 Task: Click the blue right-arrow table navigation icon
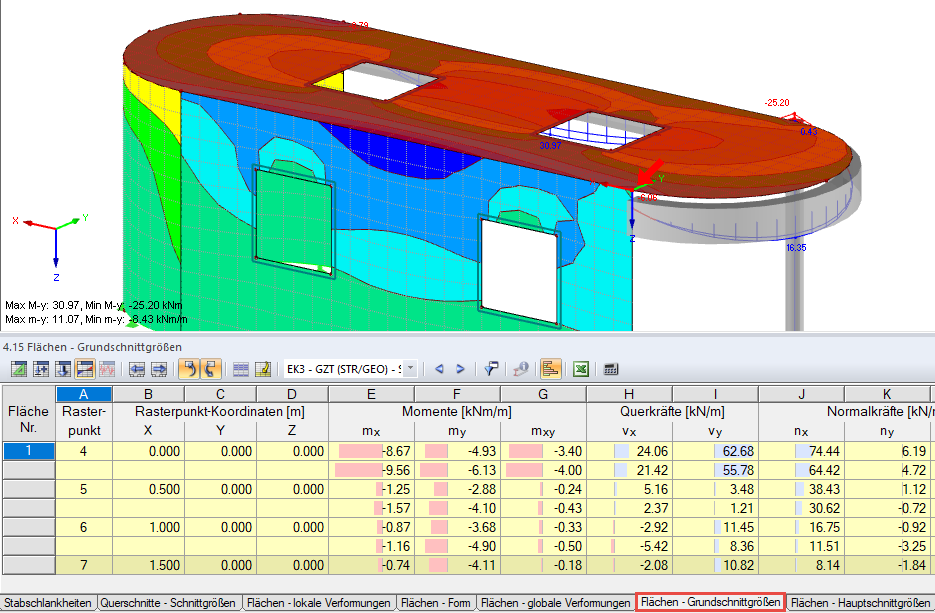(157, 368)
